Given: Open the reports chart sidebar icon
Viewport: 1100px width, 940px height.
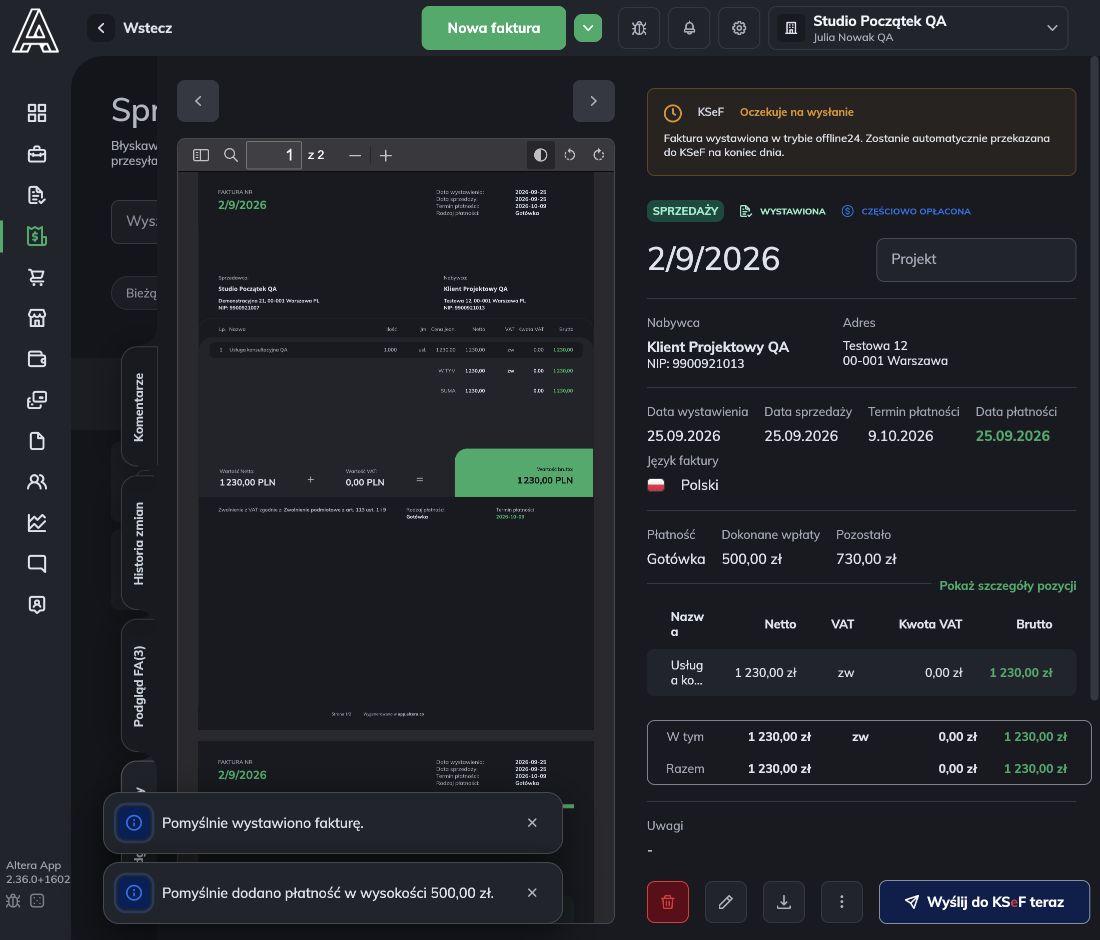Looking at the screenshot, I should coord(36,523).
